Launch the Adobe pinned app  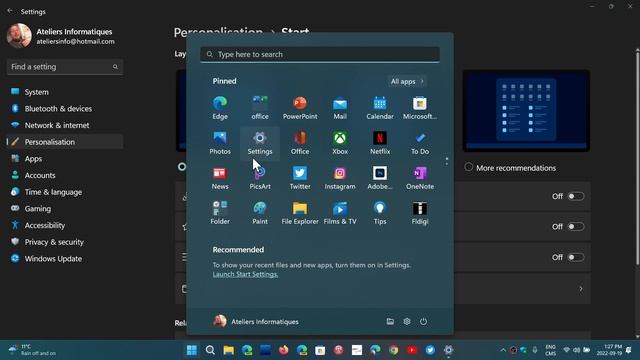point(380,178)
